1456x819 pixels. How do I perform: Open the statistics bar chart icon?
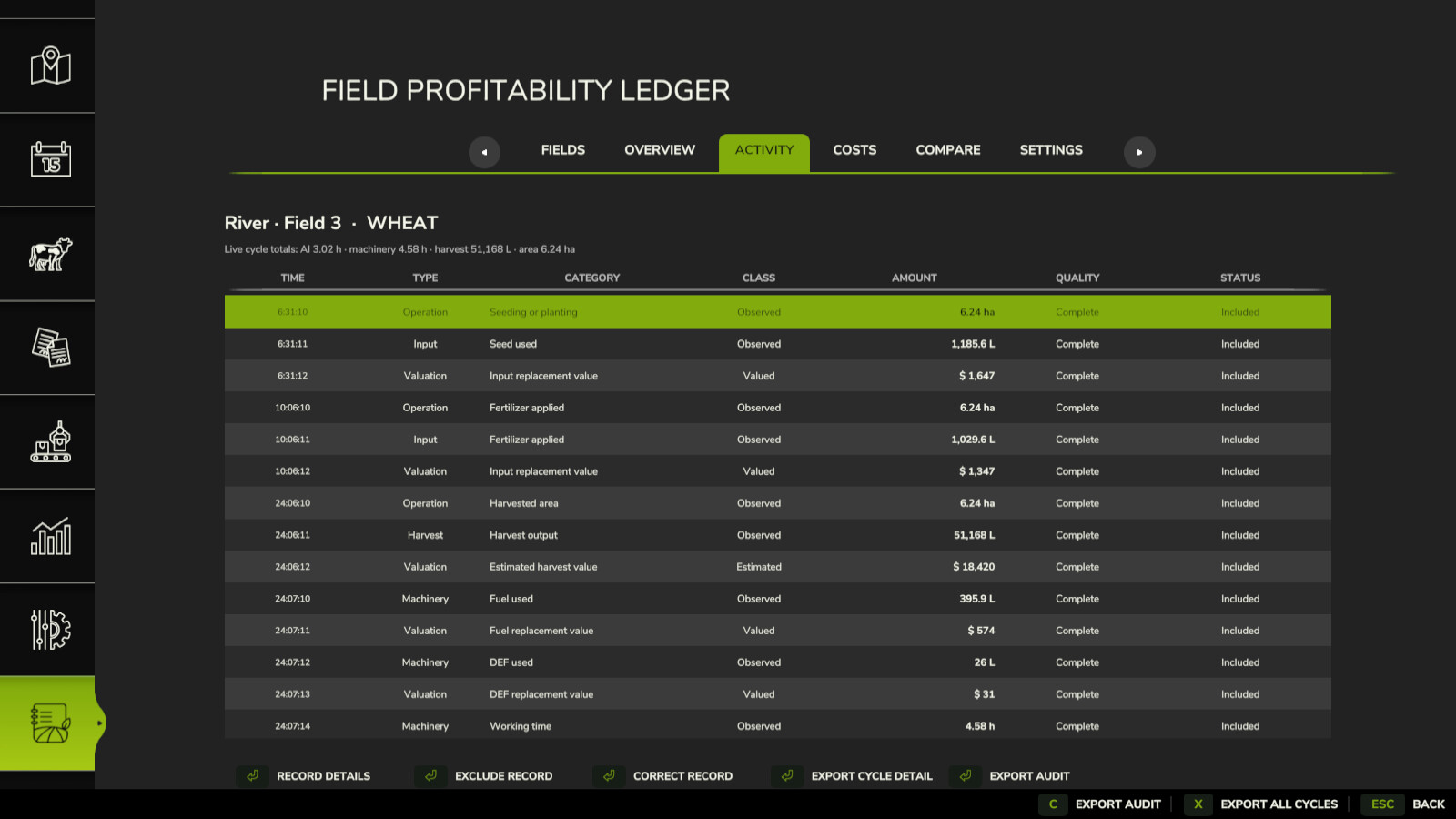pyautogui.click(x=51, y=536)
